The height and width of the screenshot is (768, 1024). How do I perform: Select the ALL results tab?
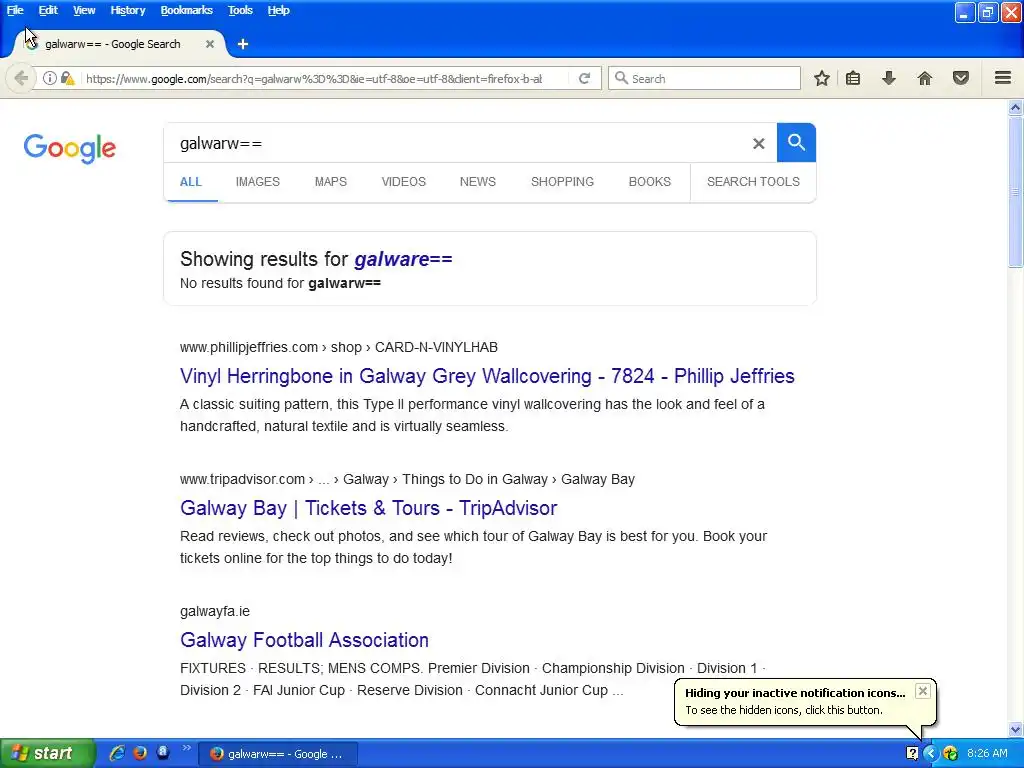pos(191,182)
